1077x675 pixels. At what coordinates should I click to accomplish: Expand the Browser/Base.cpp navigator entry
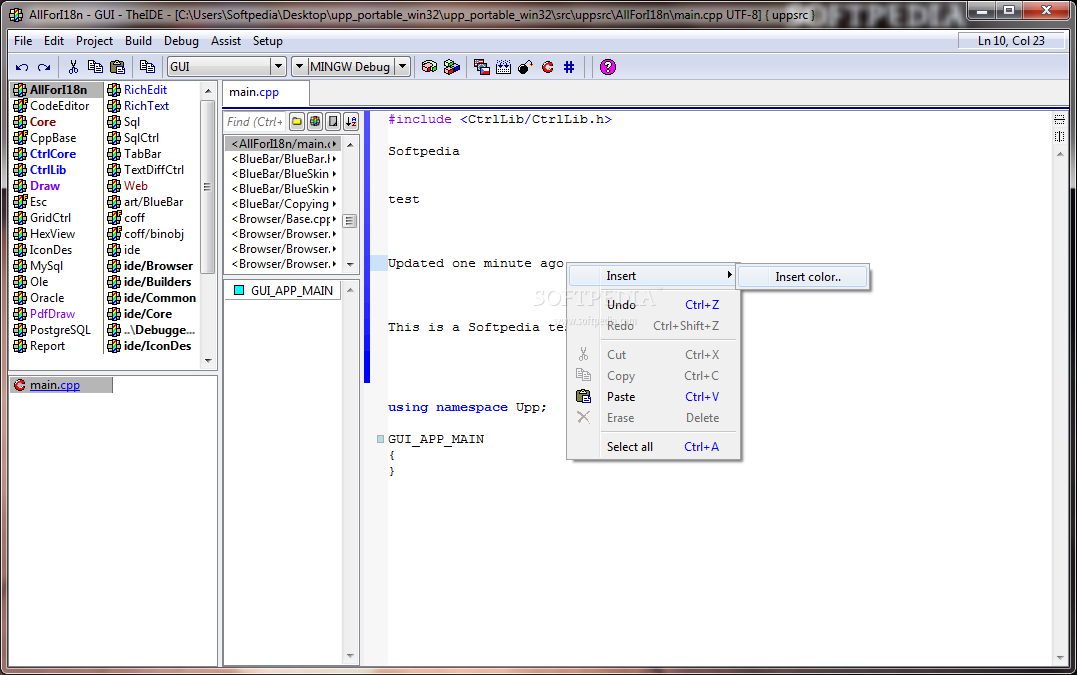335,219
